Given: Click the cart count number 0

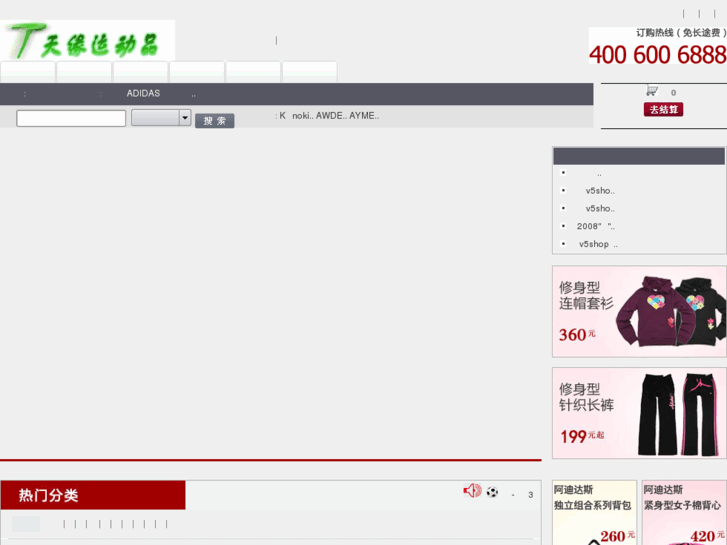Looking at the screenshot, I should click(x=673, y=93).
